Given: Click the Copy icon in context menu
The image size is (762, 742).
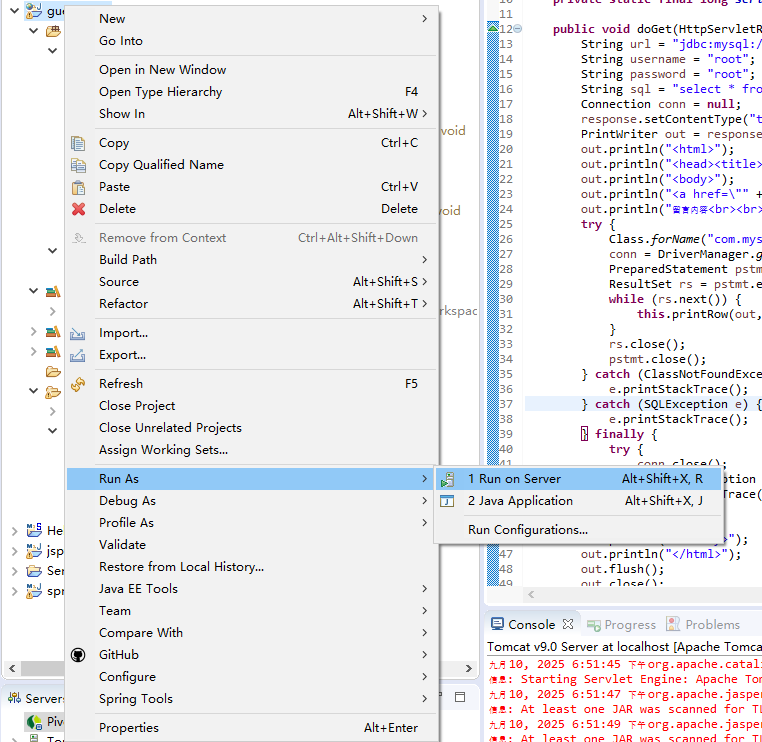Looking at the screenshot, I should coord(78,143).
